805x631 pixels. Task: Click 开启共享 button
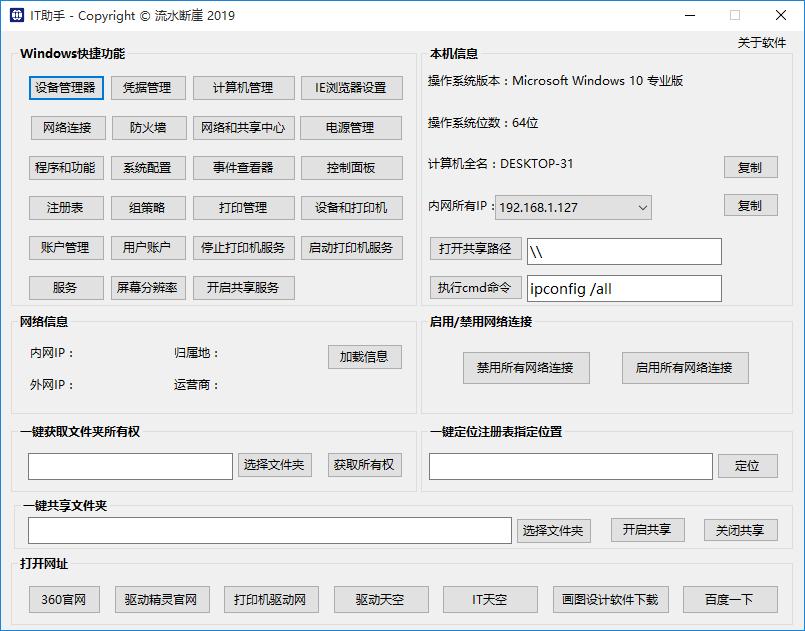coord(647,530)
